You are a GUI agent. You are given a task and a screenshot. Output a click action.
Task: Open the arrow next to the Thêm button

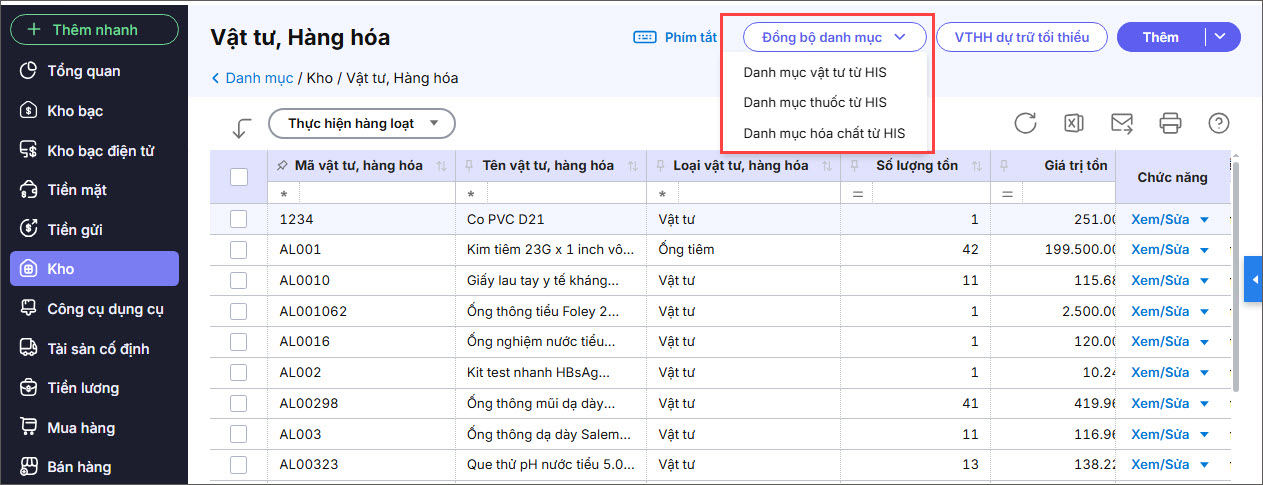(1221, 37)
